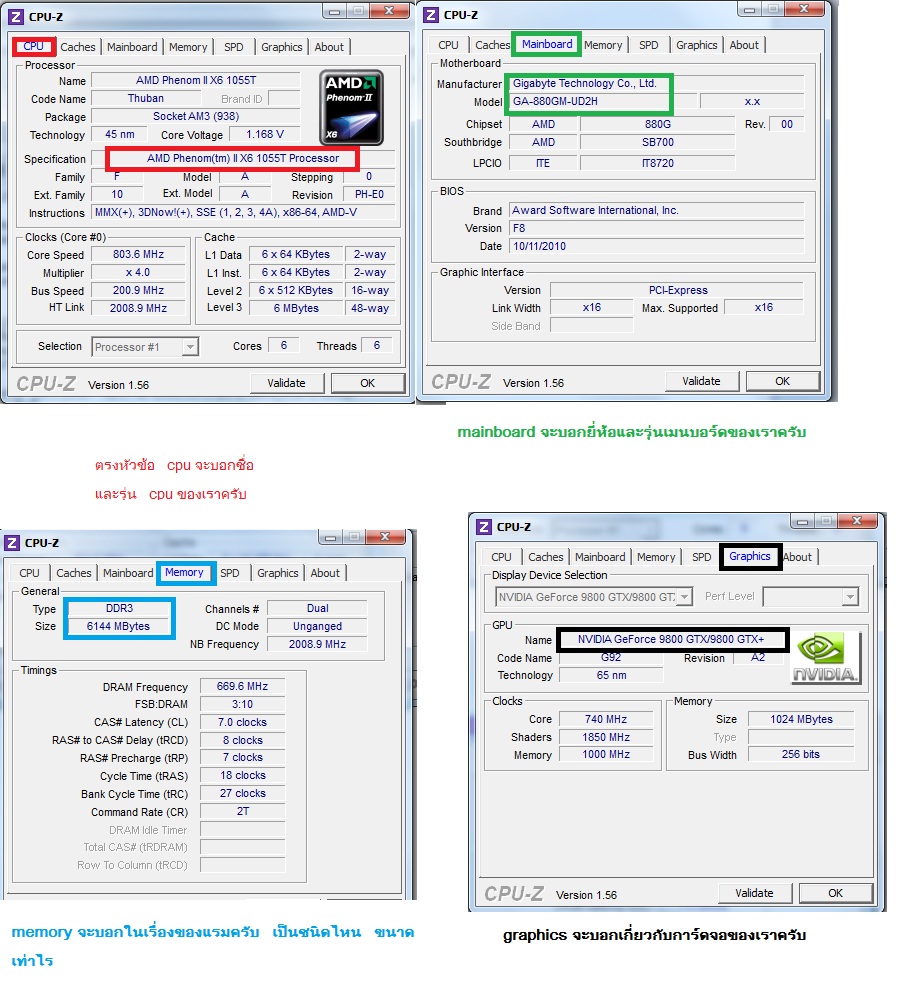Select the highlighted Memory tab in Memory window
Viewport: 917px width, 987px height.
coord(184,573)
